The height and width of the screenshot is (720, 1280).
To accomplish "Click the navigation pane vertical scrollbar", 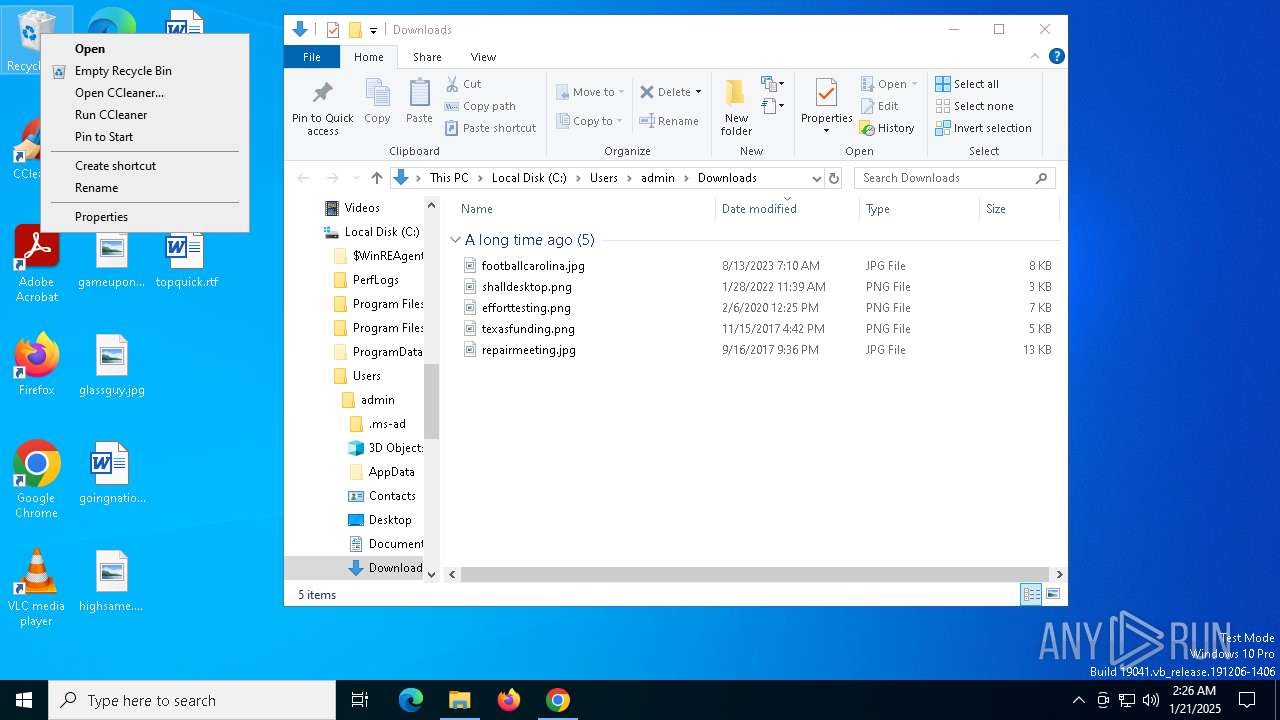I will click(432, 401).
